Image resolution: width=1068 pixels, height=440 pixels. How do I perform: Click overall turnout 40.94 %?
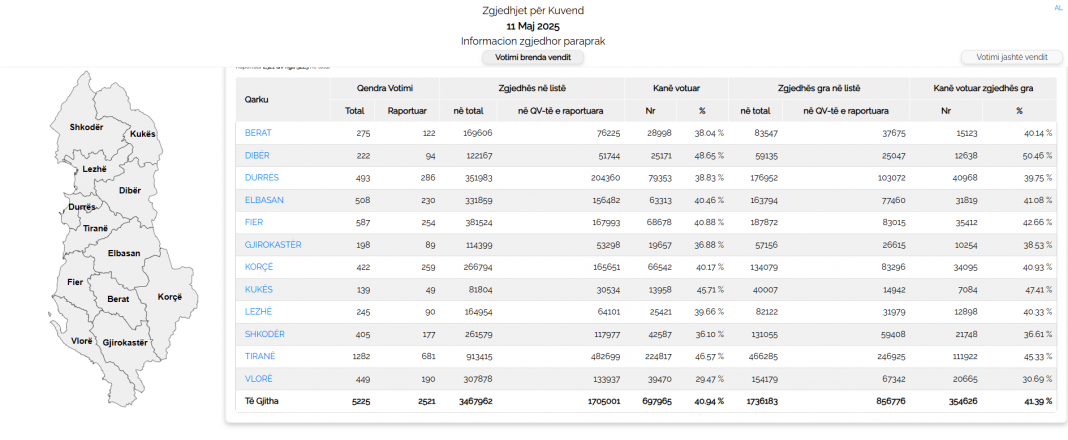(708, 401)
